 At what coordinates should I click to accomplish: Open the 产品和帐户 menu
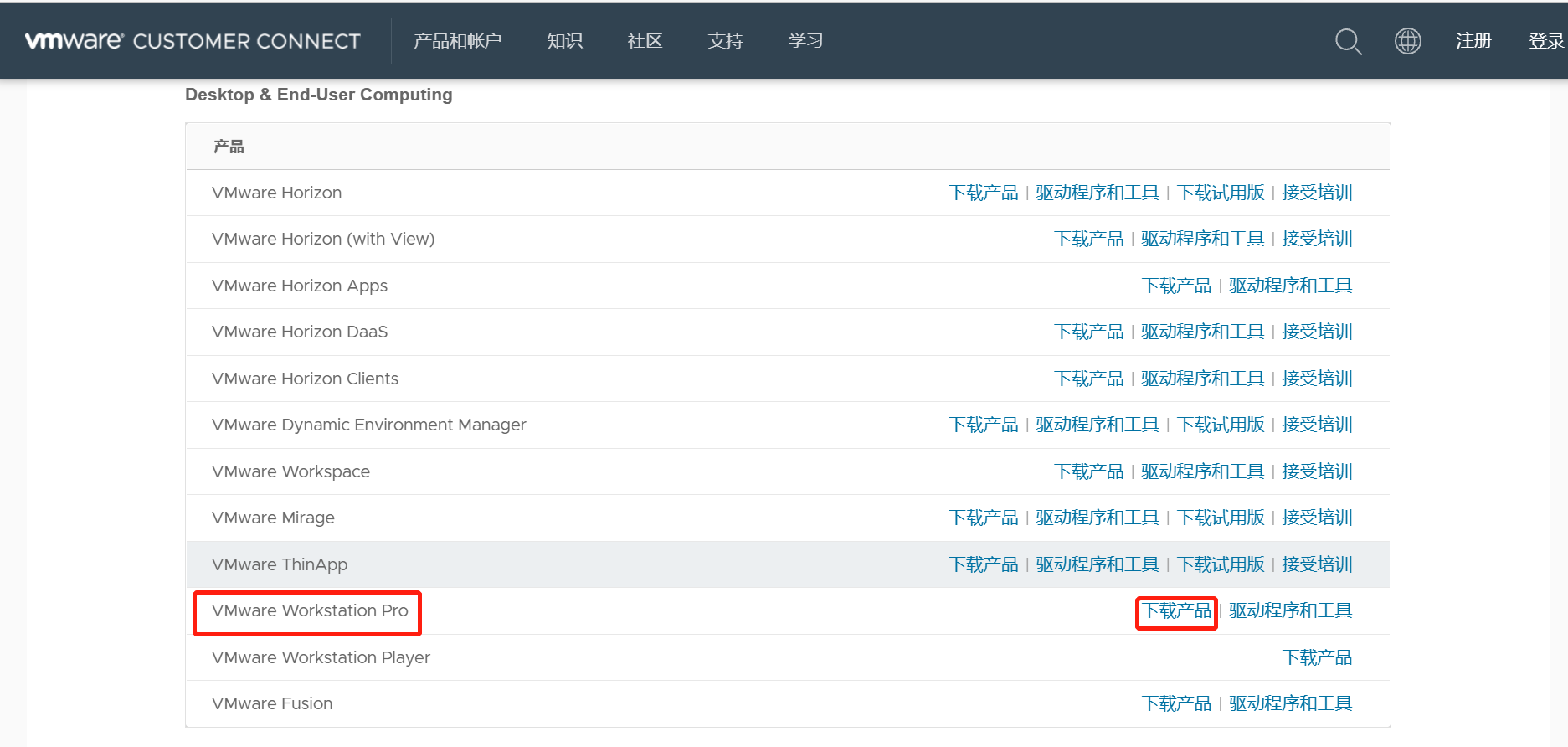458,41
